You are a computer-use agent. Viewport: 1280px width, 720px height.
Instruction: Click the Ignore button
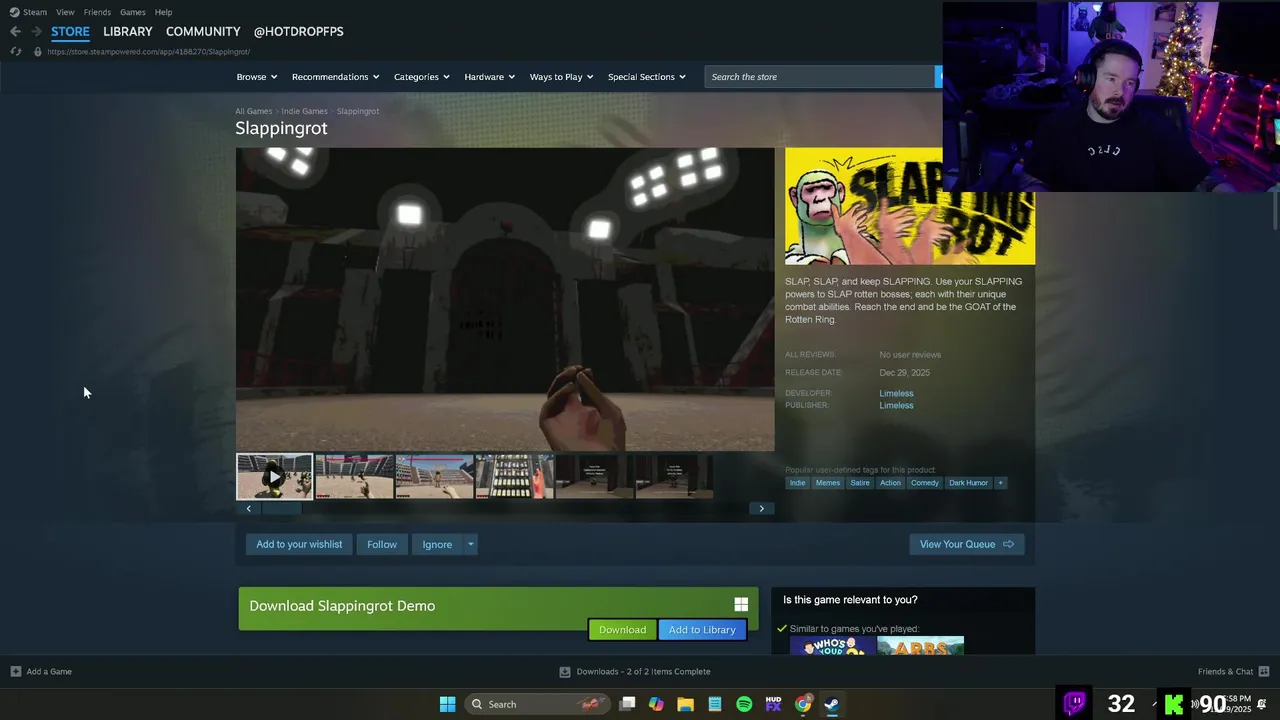pyautogui.click(x=437, y=544)
